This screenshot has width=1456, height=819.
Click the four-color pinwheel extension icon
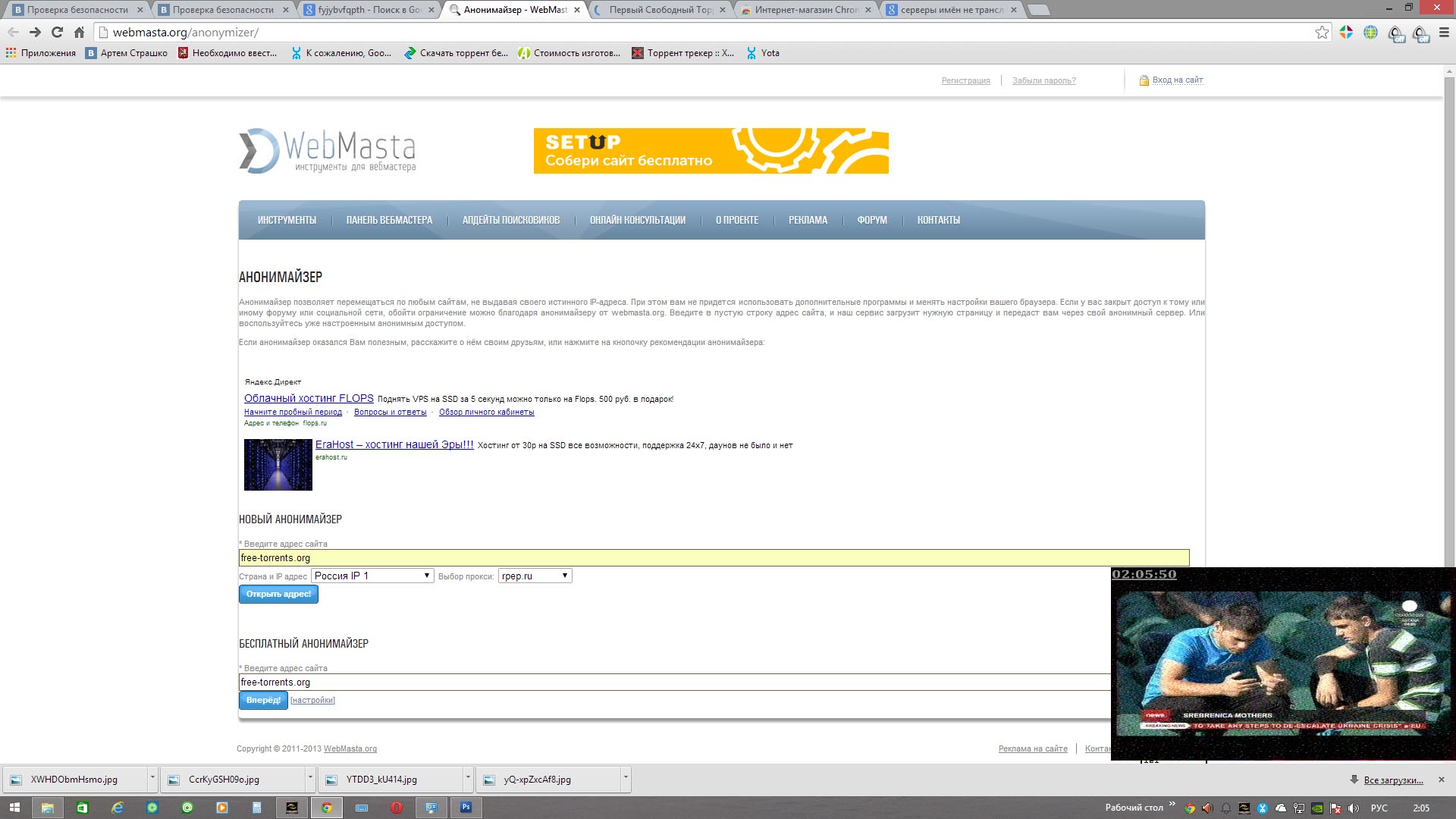click(x=1346, y=32)
